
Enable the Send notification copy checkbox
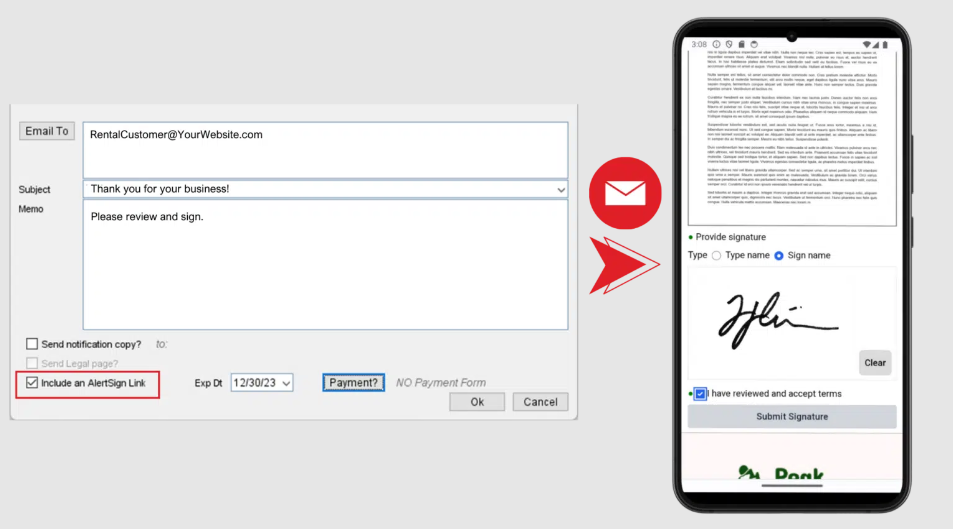coord(33,344)
